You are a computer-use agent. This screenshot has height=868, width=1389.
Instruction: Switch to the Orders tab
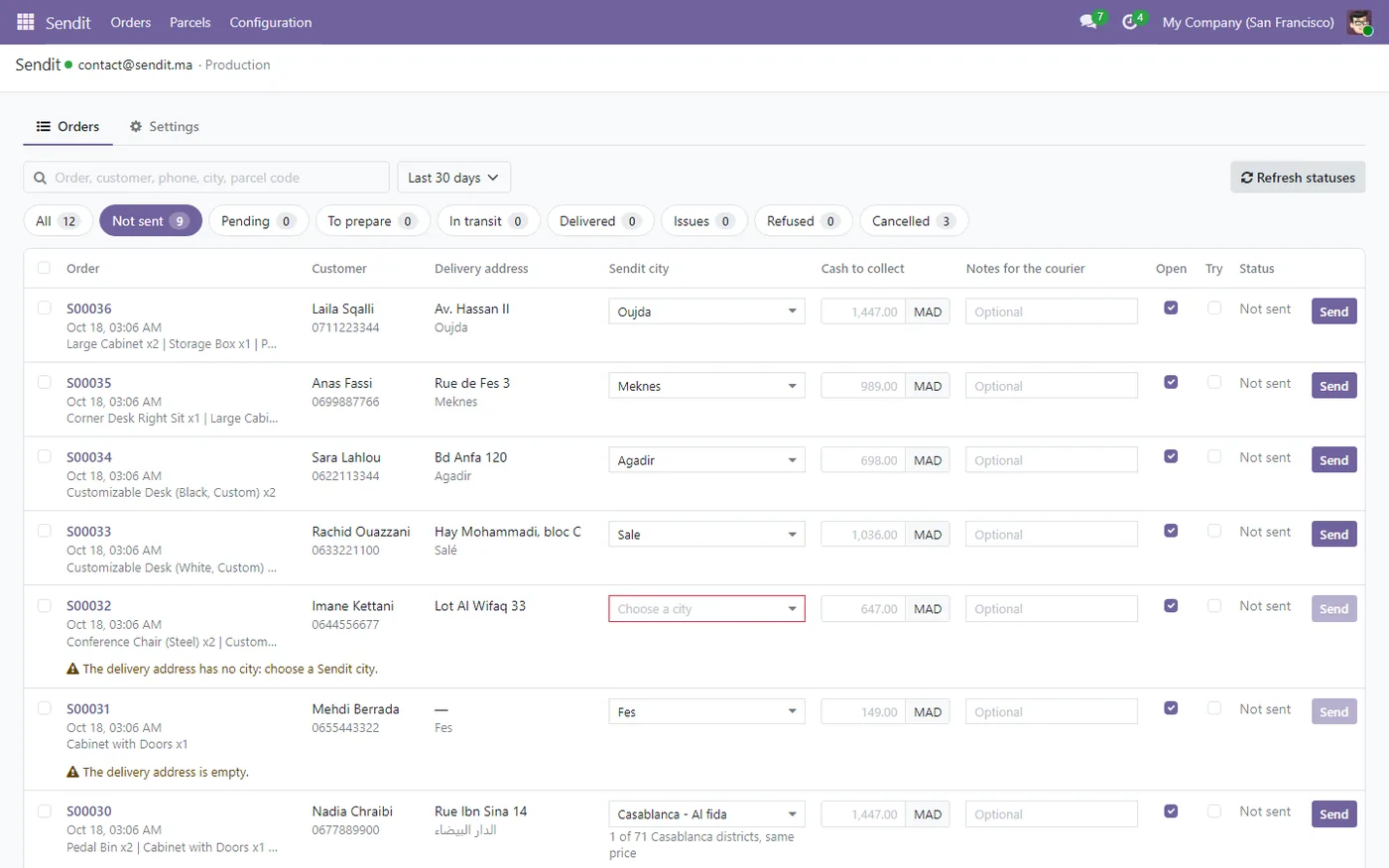pyautogui.click(x=67, y=126)
